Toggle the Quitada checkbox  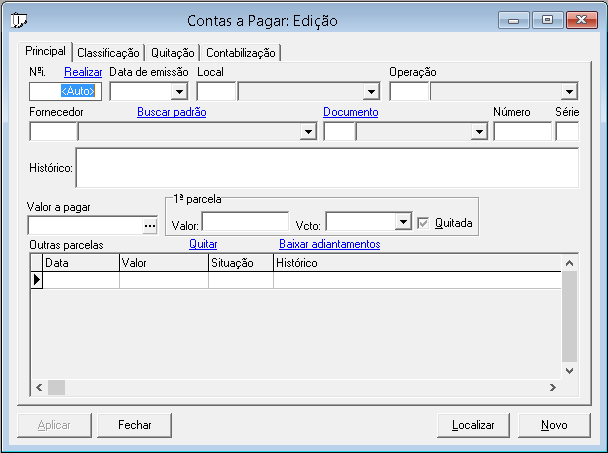pos(424,222)
